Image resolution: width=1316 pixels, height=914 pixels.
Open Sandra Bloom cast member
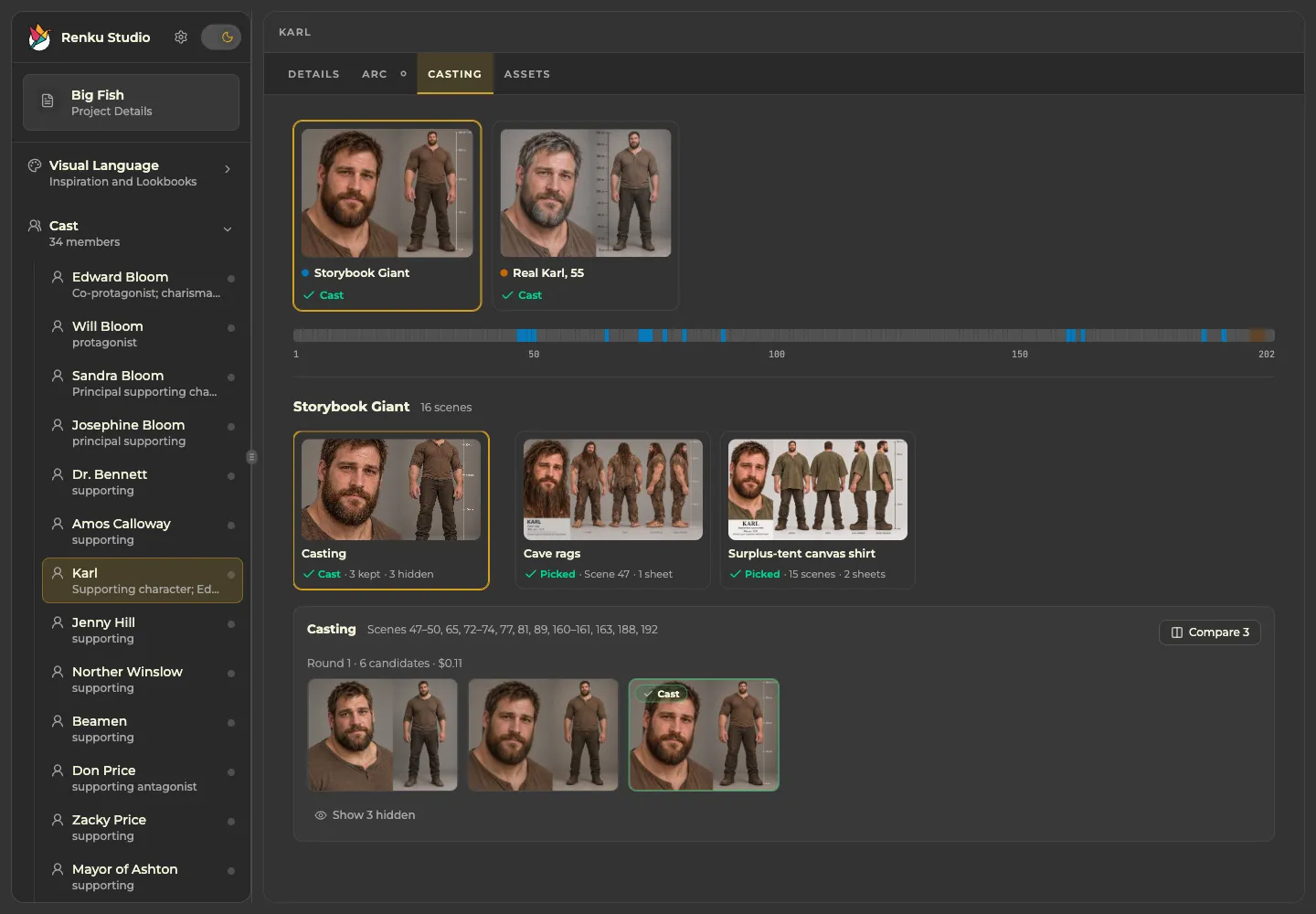tap(143, 383)
